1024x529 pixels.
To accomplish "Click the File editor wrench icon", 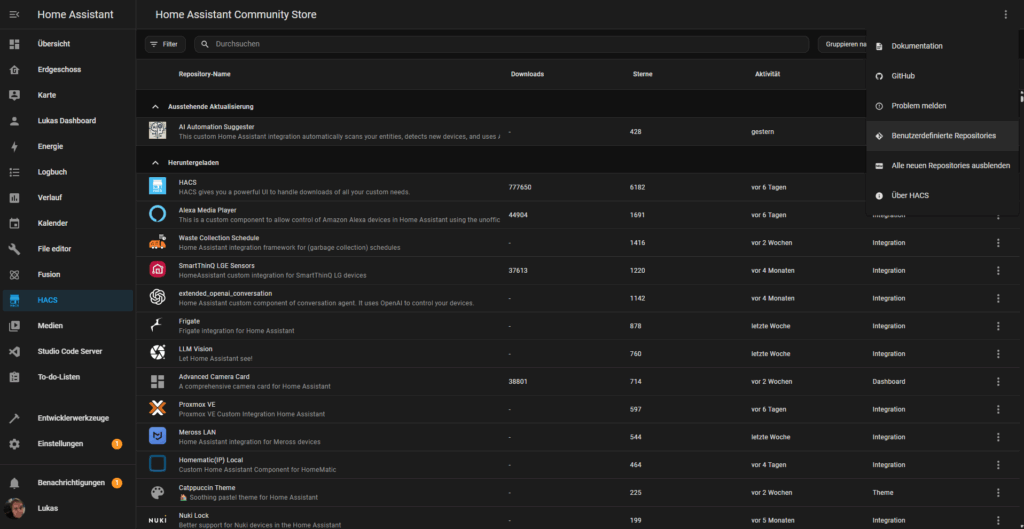I will (14, 249).
